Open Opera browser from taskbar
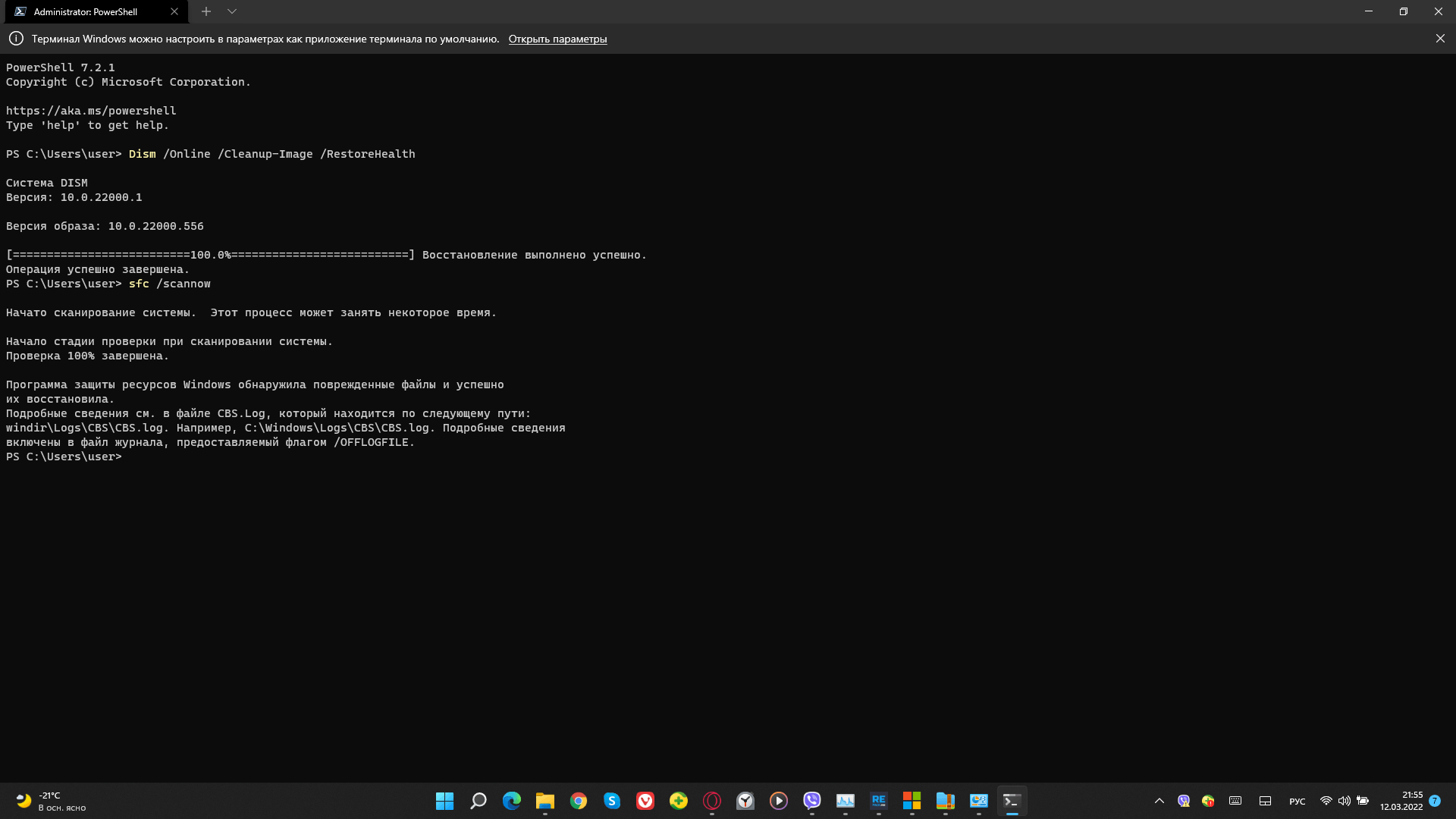The height and width of the screenshot is (819, 1456). point(711,801)
